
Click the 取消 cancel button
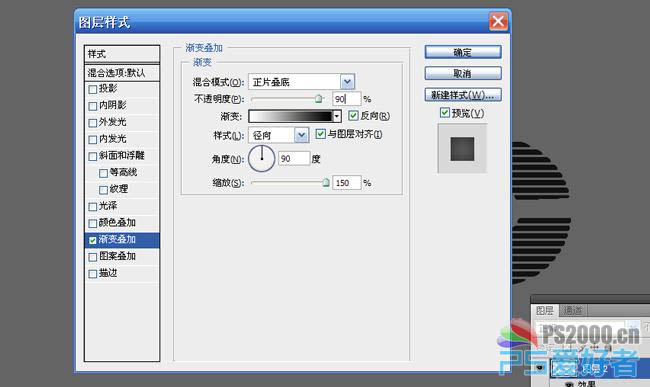[x=463, y=73]
